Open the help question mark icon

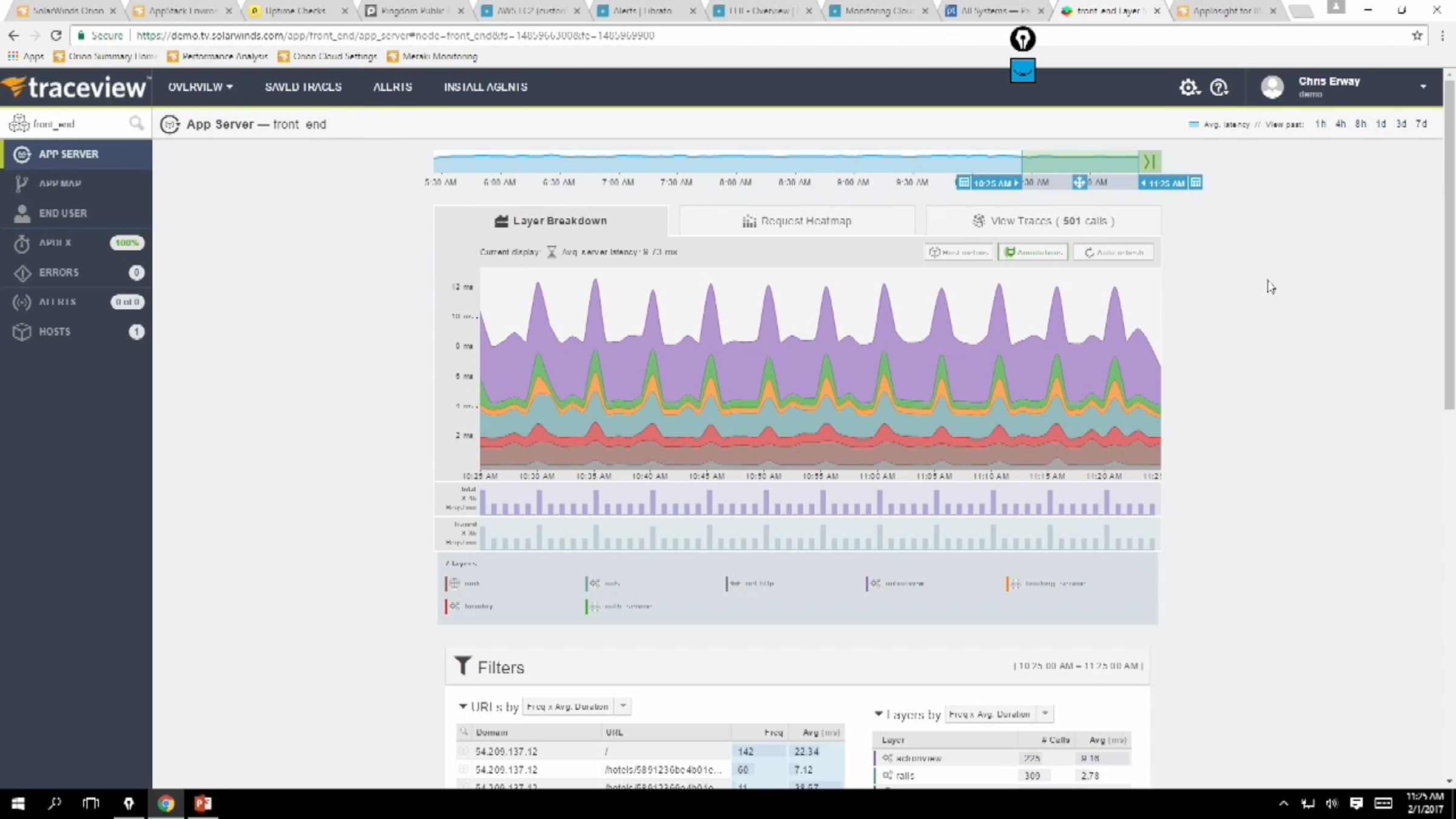(1219, 87)
